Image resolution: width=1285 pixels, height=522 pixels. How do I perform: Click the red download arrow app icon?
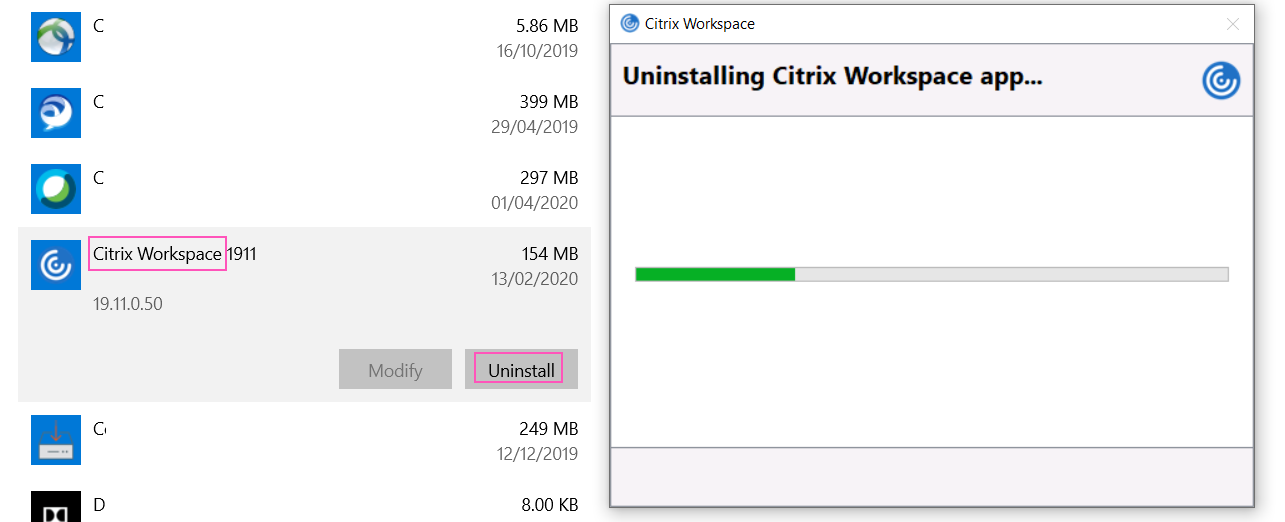coord(56,441)
